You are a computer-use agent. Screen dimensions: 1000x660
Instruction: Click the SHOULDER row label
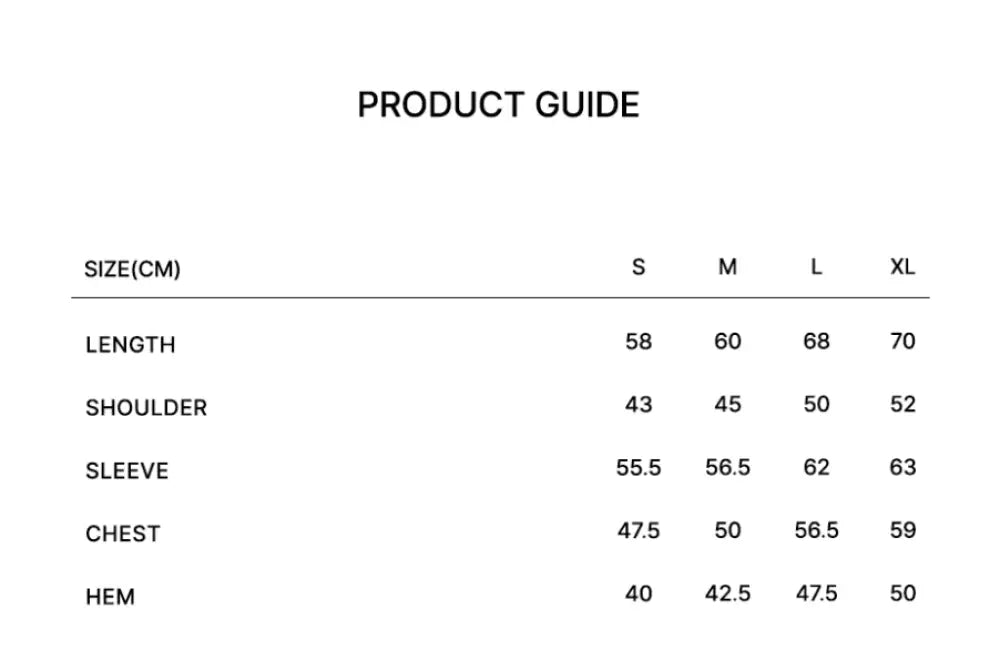click(x=146, y=408)
